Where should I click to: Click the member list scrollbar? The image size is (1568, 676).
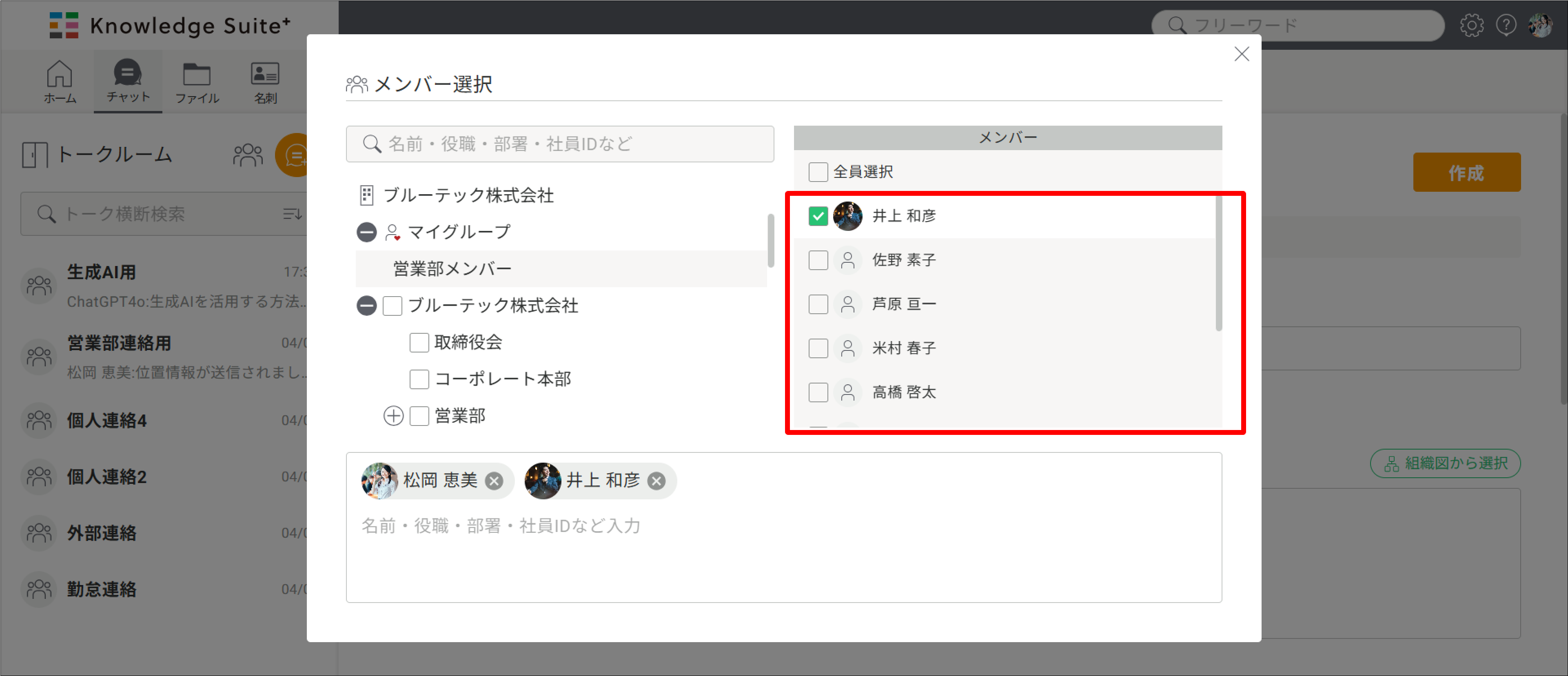[x=1218, y=263]
